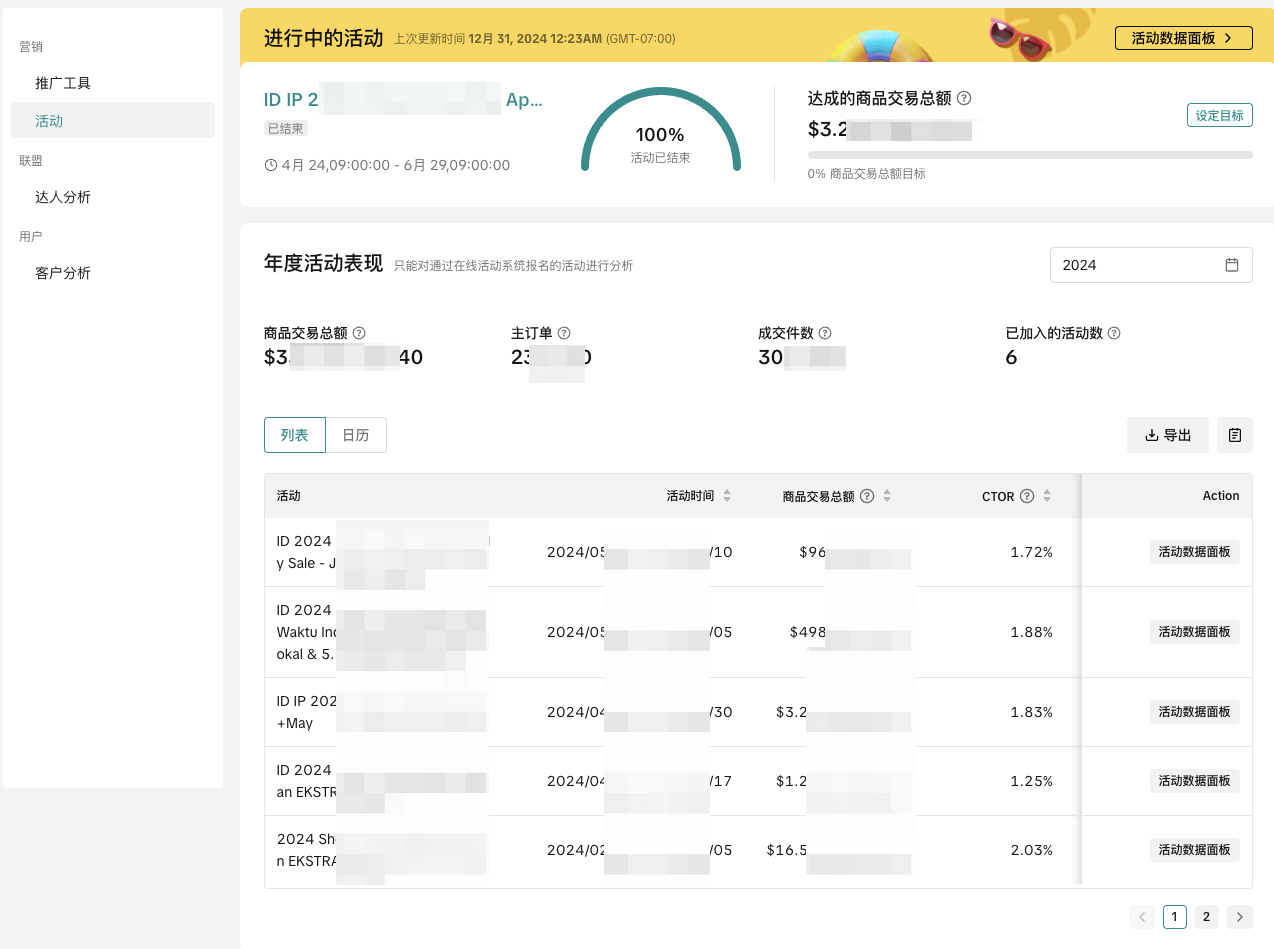Switch to 列表 view
The height and width of the screenshot is (949, 1274).
pos(295,435)
